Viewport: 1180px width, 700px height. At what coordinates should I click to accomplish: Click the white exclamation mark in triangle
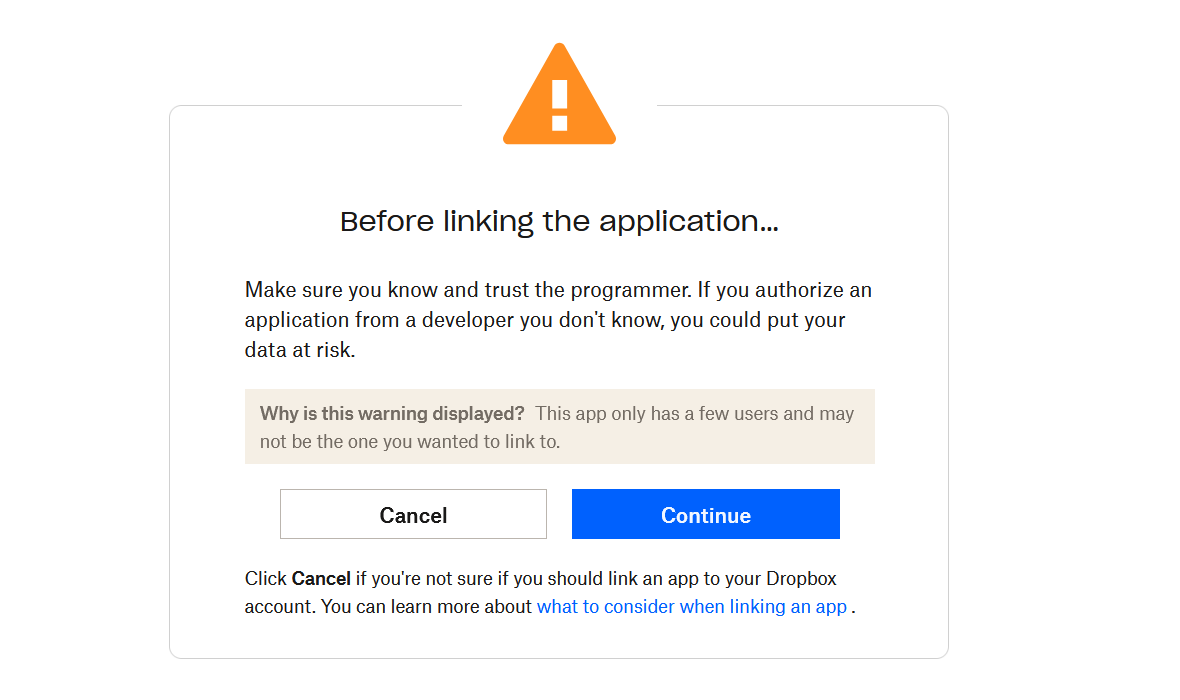click(x=559, y=105)
